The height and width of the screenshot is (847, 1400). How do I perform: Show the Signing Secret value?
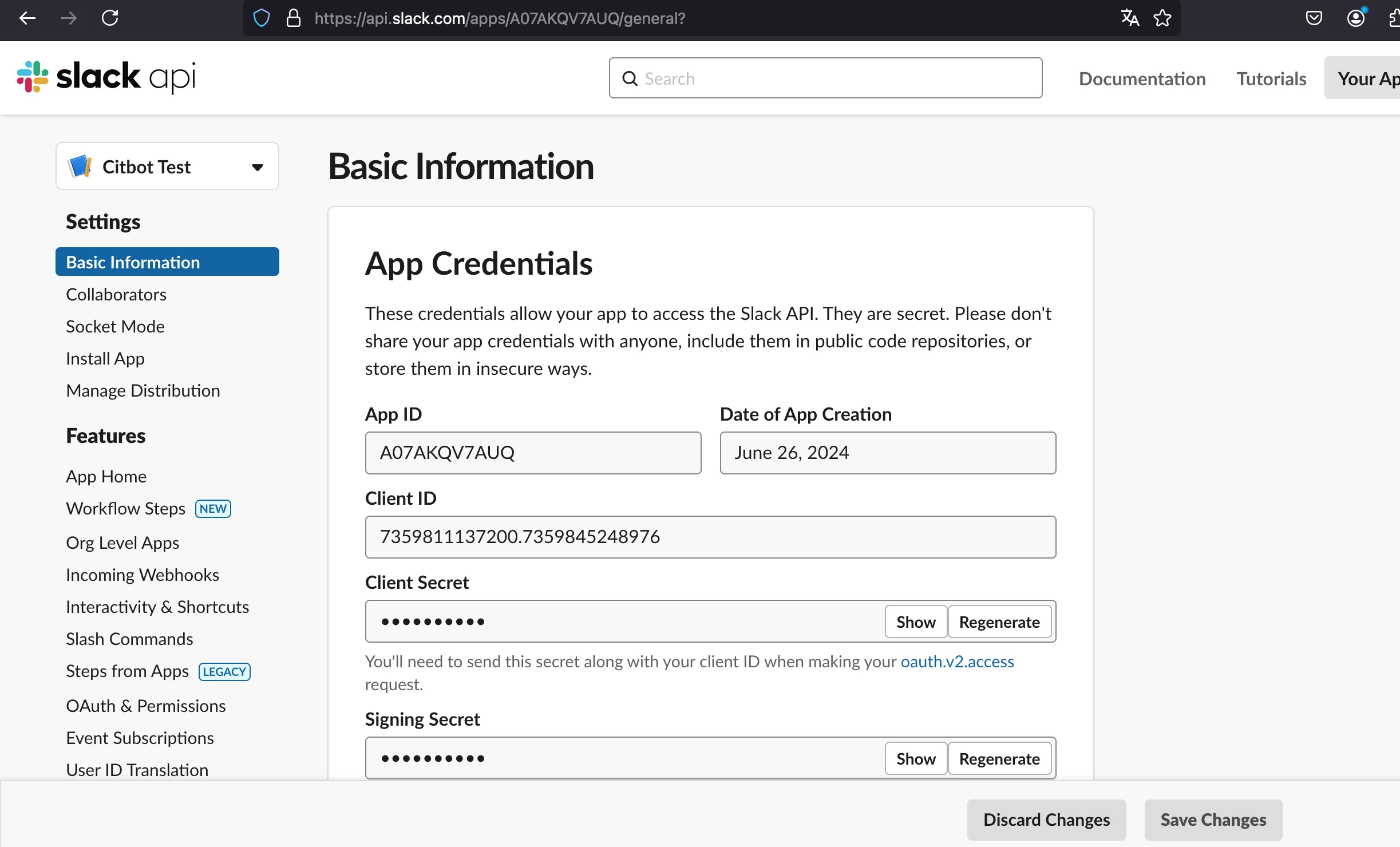[x=916, y=759]
